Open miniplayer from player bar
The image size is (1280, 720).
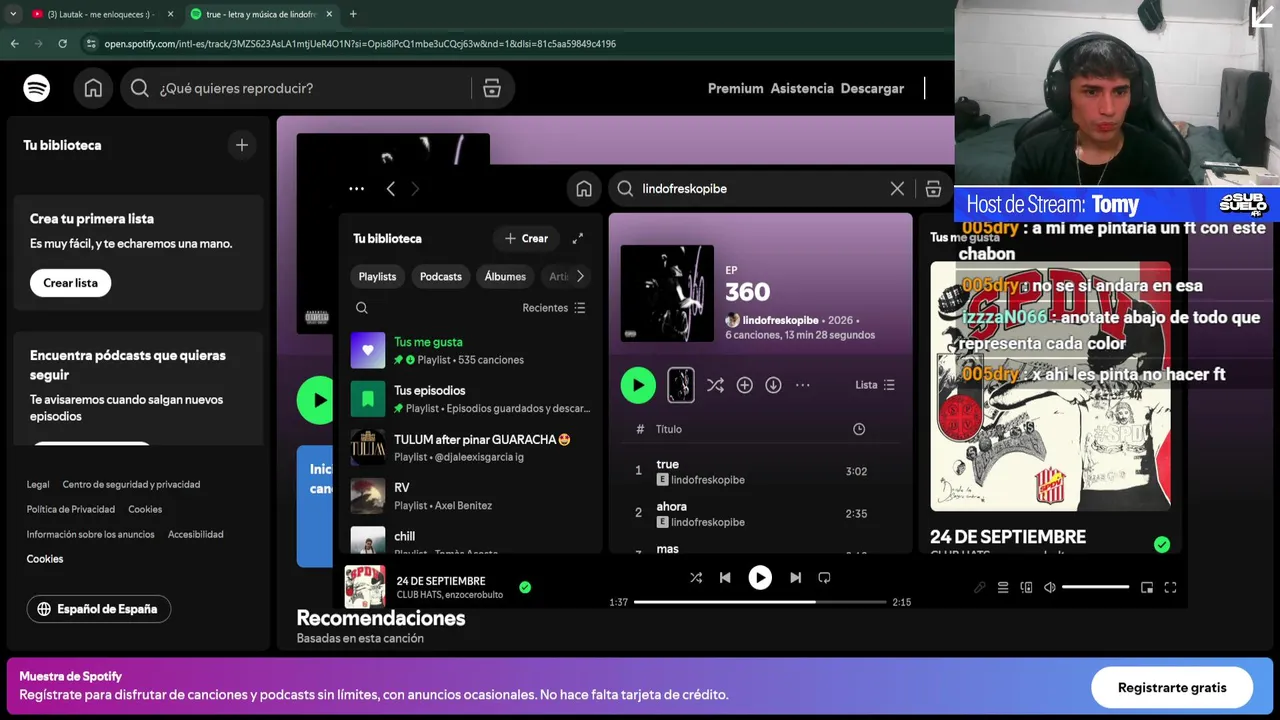tap(1147, 587)
